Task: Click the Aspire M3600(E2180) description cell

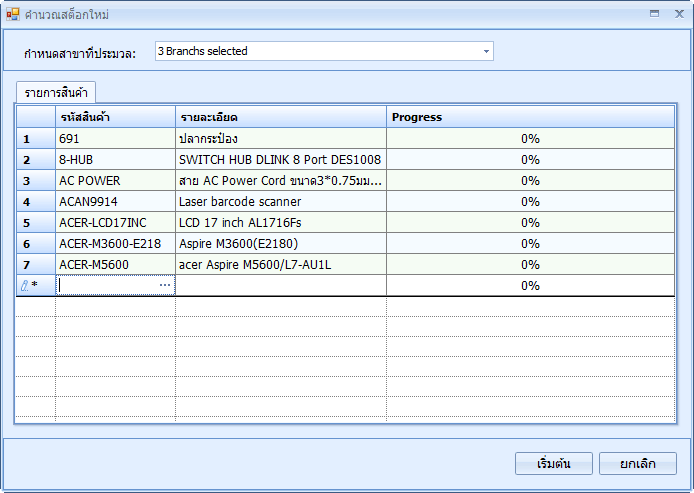Action: click(280, 244)
